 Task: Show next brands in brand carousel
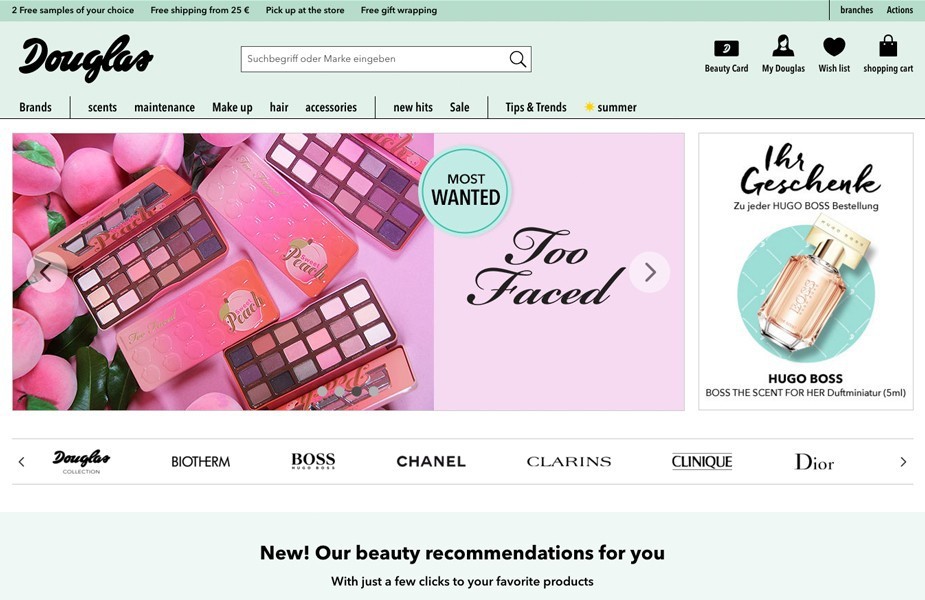coord(903,462)
